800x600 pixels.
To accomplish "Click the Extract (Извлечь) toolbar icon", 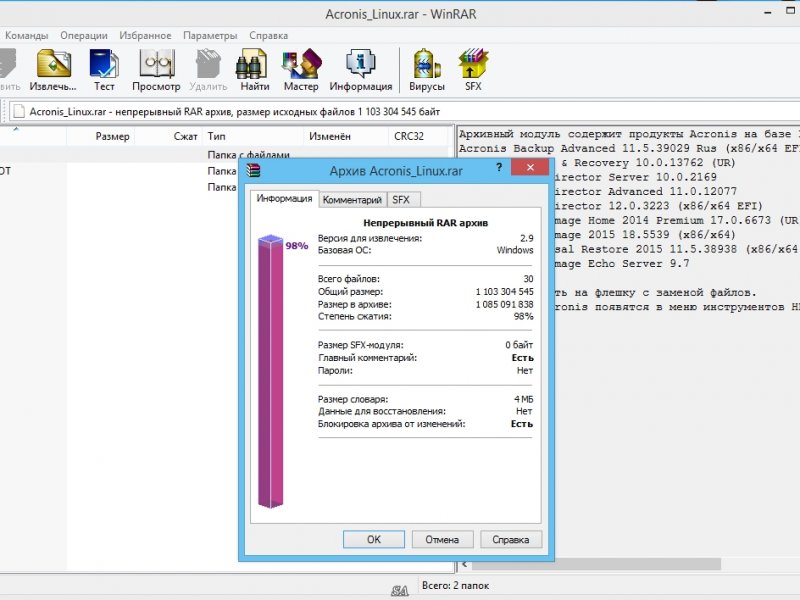I will pyautogui.click(x=53, y=70).
